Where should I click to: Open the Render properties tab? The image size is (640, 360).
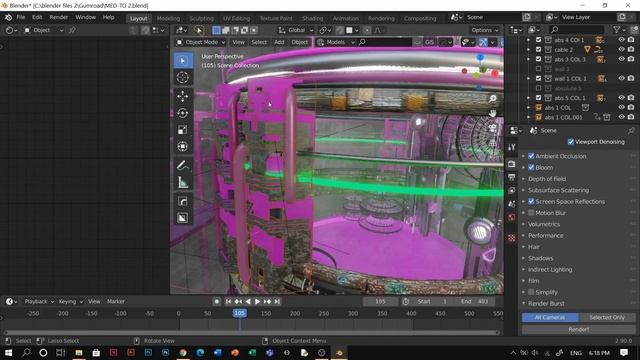[x=511, y=164]
